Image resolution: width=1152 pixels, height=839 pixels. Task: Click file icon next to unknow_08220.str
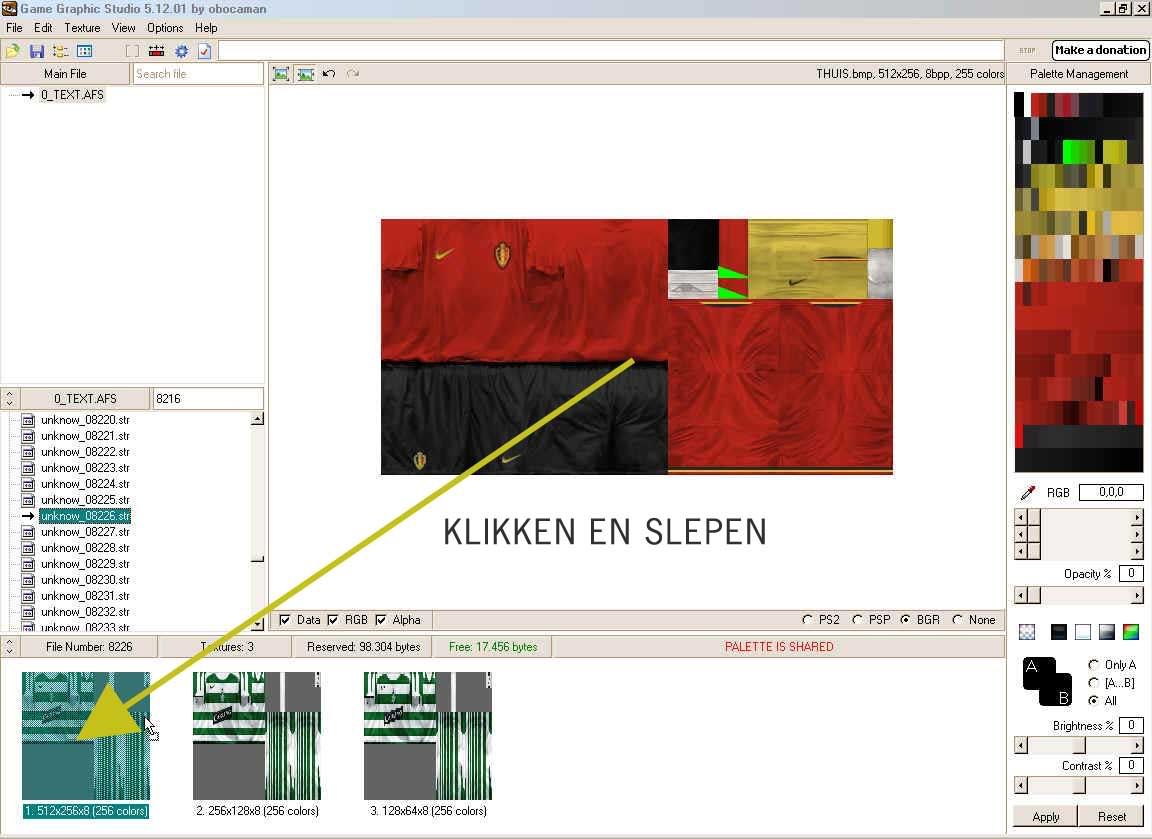click(29, 420)
